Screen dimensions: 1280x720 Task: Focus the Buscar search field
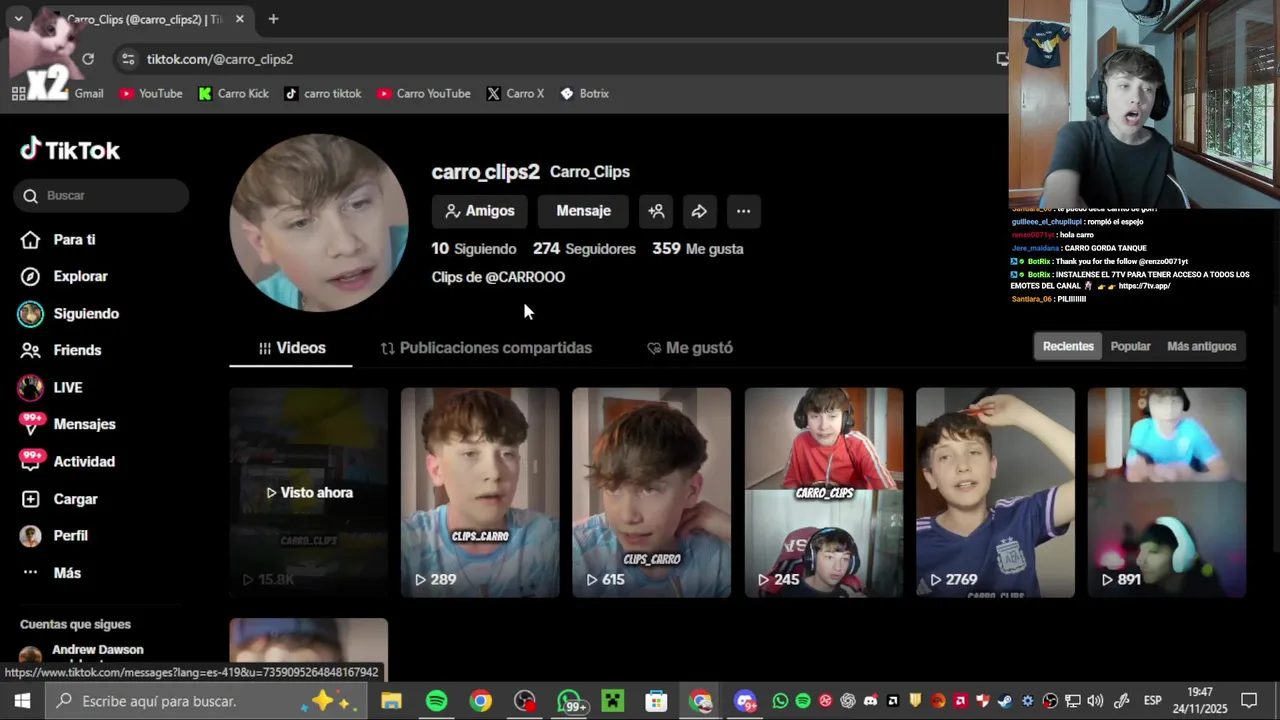(x=101, y=195)
